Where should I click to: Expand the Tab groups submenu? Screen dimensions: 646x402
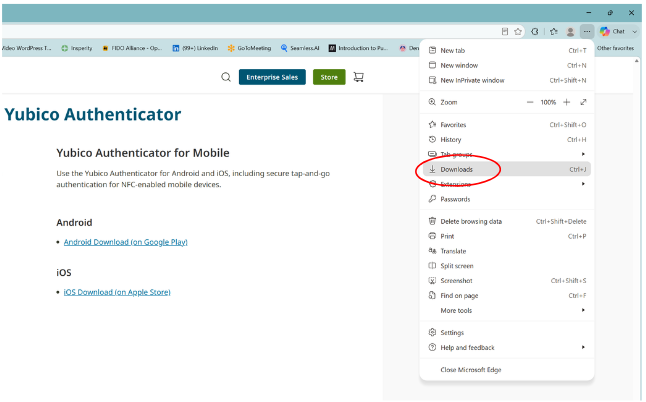(x=507, y=154)
